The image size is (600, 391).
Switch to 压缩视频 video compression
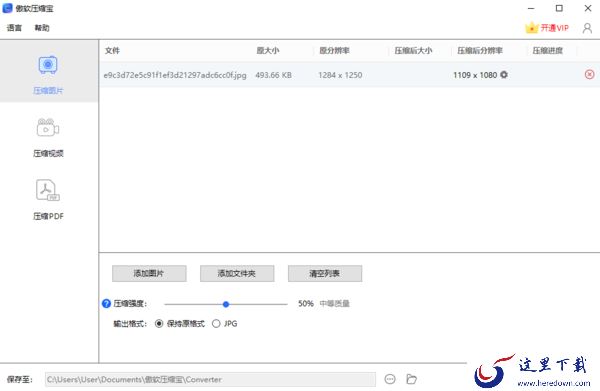tap(48, 138)
